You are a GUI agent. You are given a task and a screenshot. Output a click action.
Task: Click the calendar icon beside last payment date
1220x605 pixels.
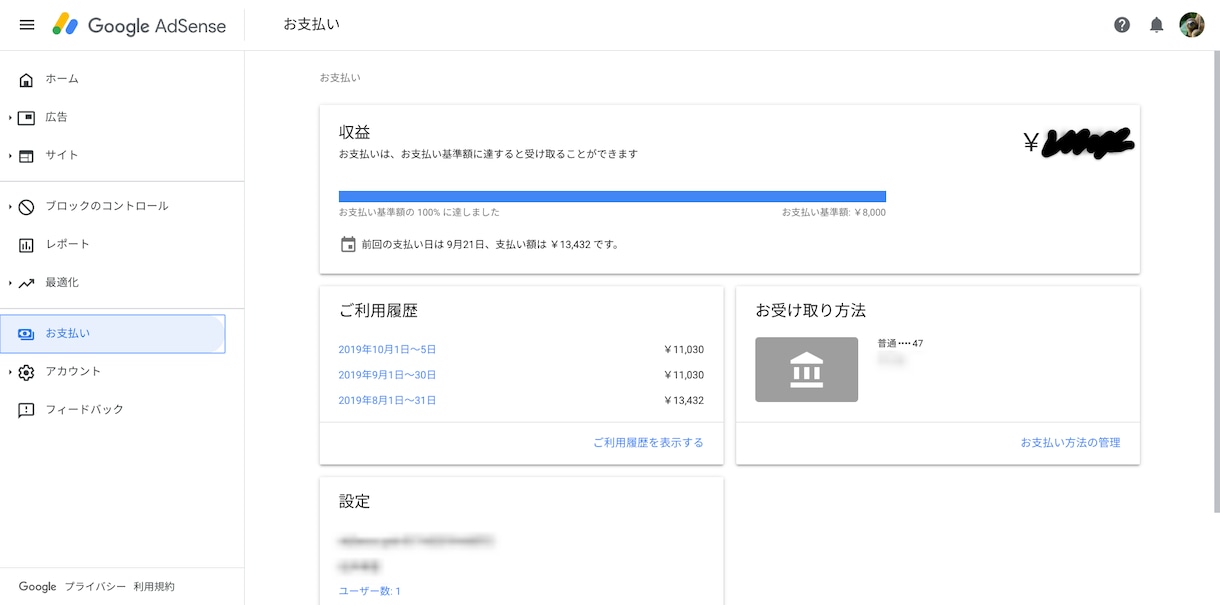click(348, 244)
